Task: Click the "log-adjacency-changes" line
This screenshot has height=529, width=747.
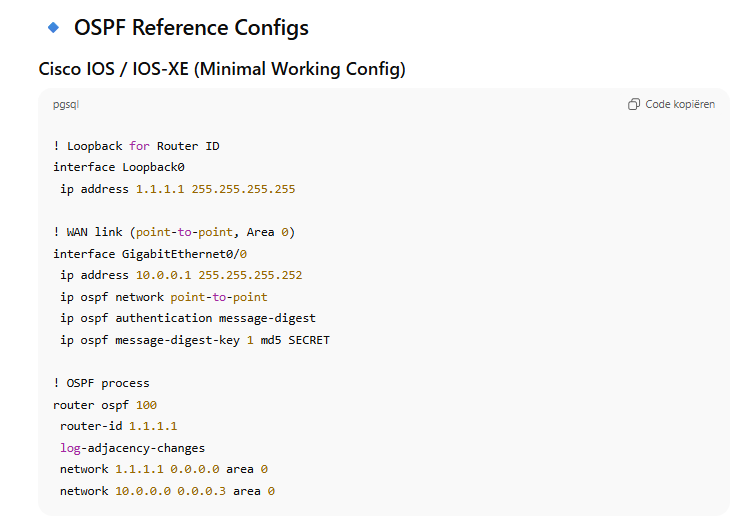Action: click(x=132, y=448)
